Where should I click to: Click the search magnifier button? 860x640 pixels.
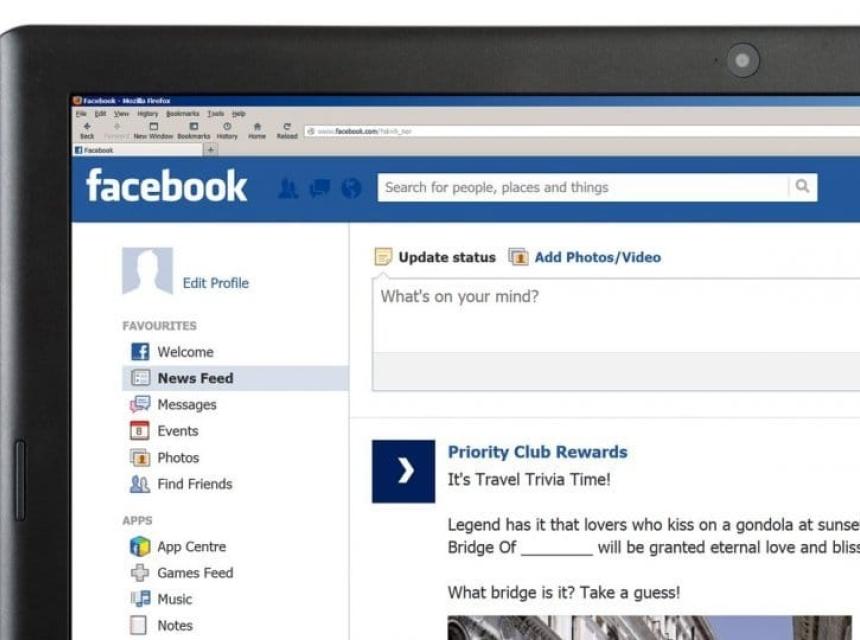tap(801, 187)
